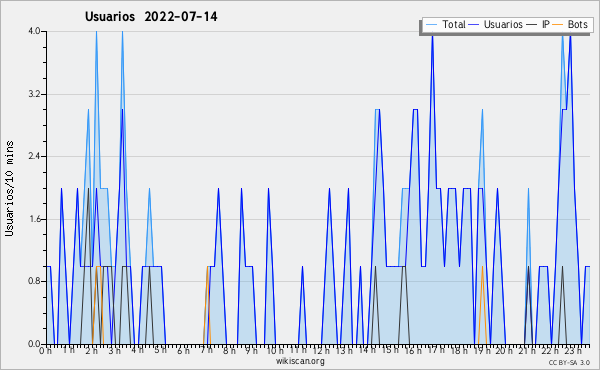Click the orange Bots peak at 7 h
This screenshot has width=600, height=370.
pyautogui.click(x=207, y=267)
